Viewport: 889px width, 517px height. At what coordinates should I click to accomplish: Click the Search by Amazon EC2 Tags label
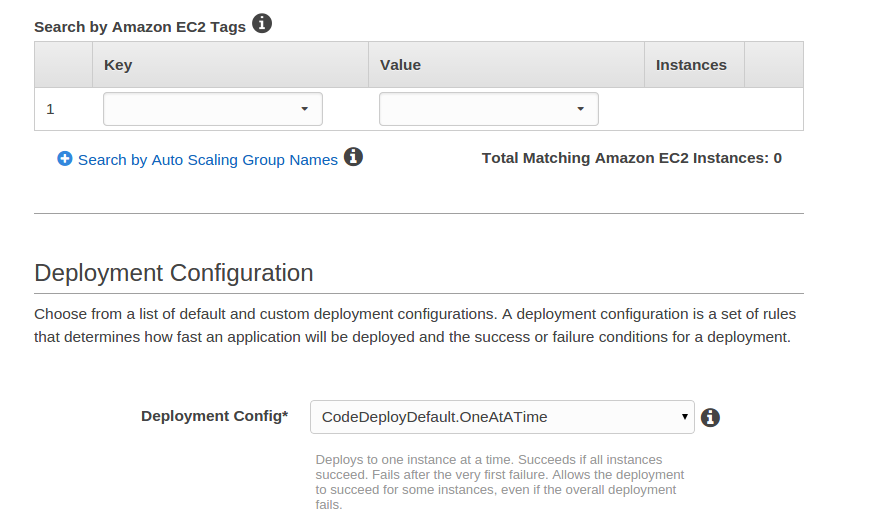tap(140, 27)
